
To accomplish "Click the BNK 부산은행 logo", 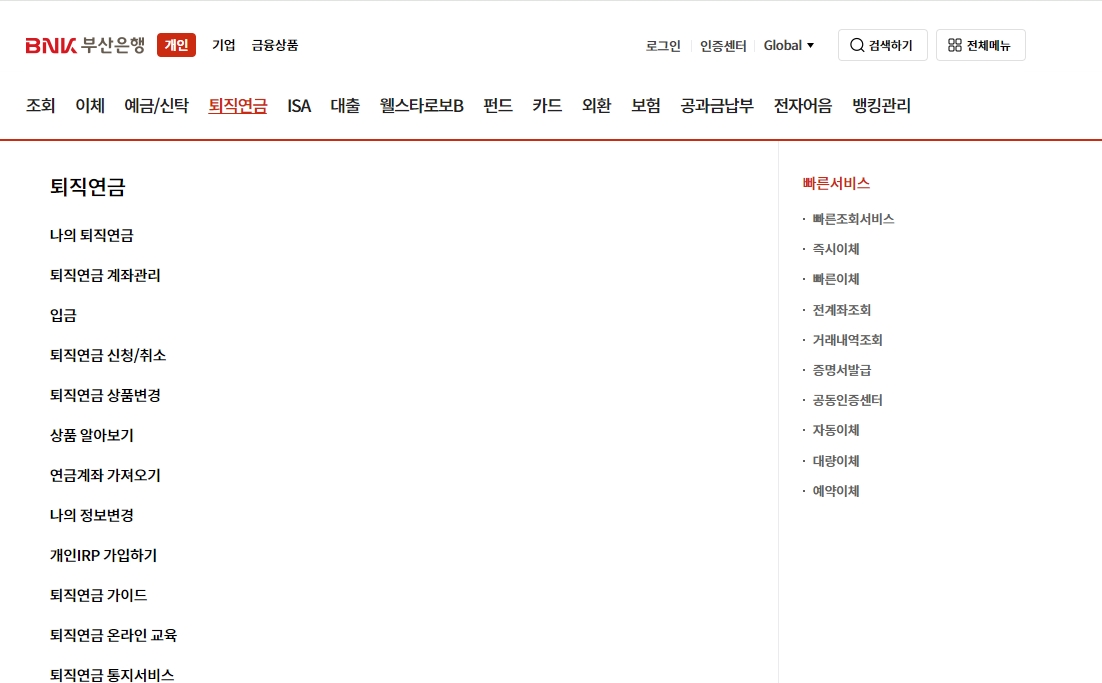I will [83, 44].
